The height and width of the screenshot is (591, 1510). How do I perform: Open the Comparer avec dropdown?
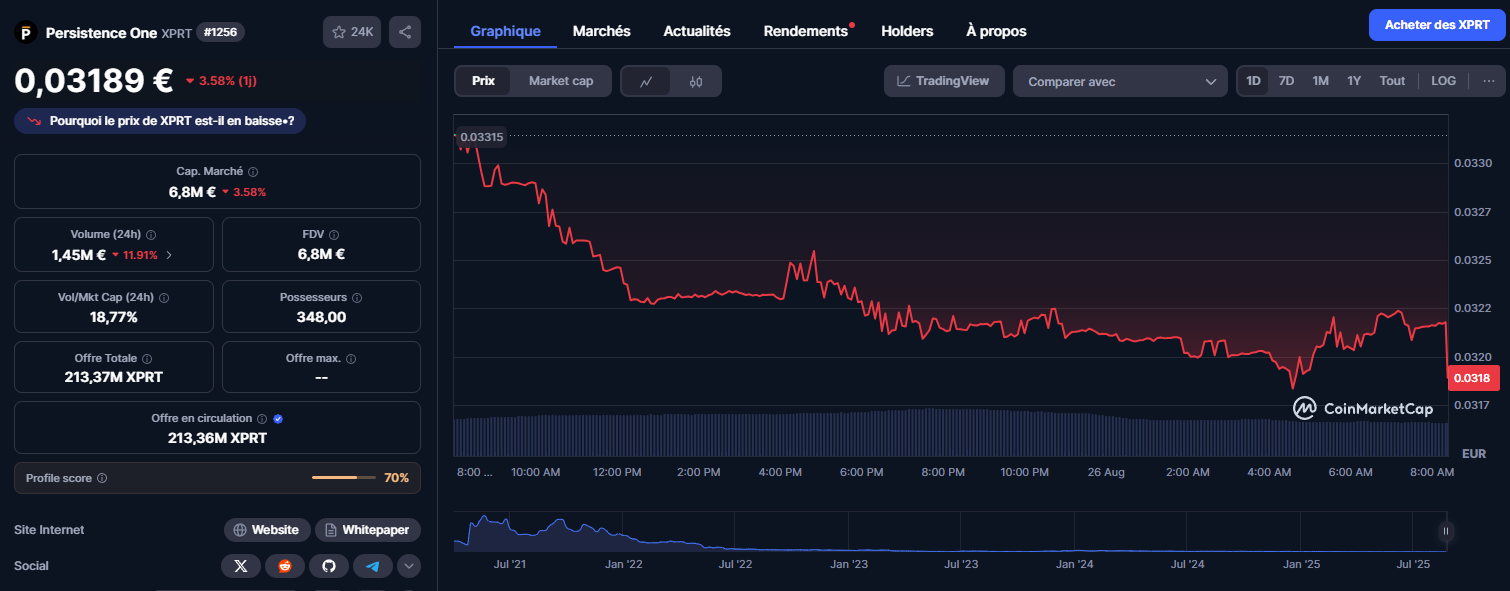click(x=1120, y=81)
